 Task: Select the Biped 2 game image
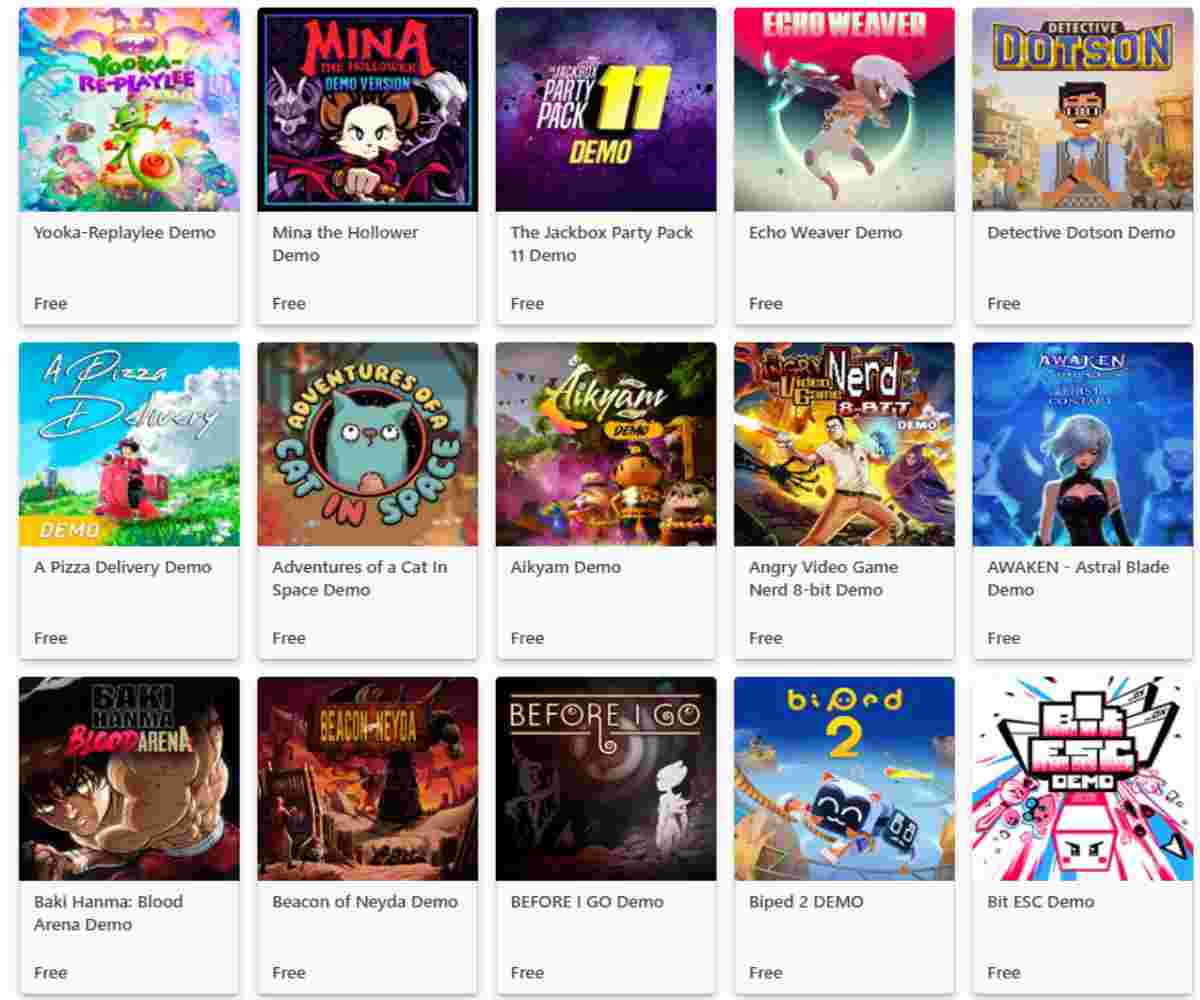click(x=844, y=779)
